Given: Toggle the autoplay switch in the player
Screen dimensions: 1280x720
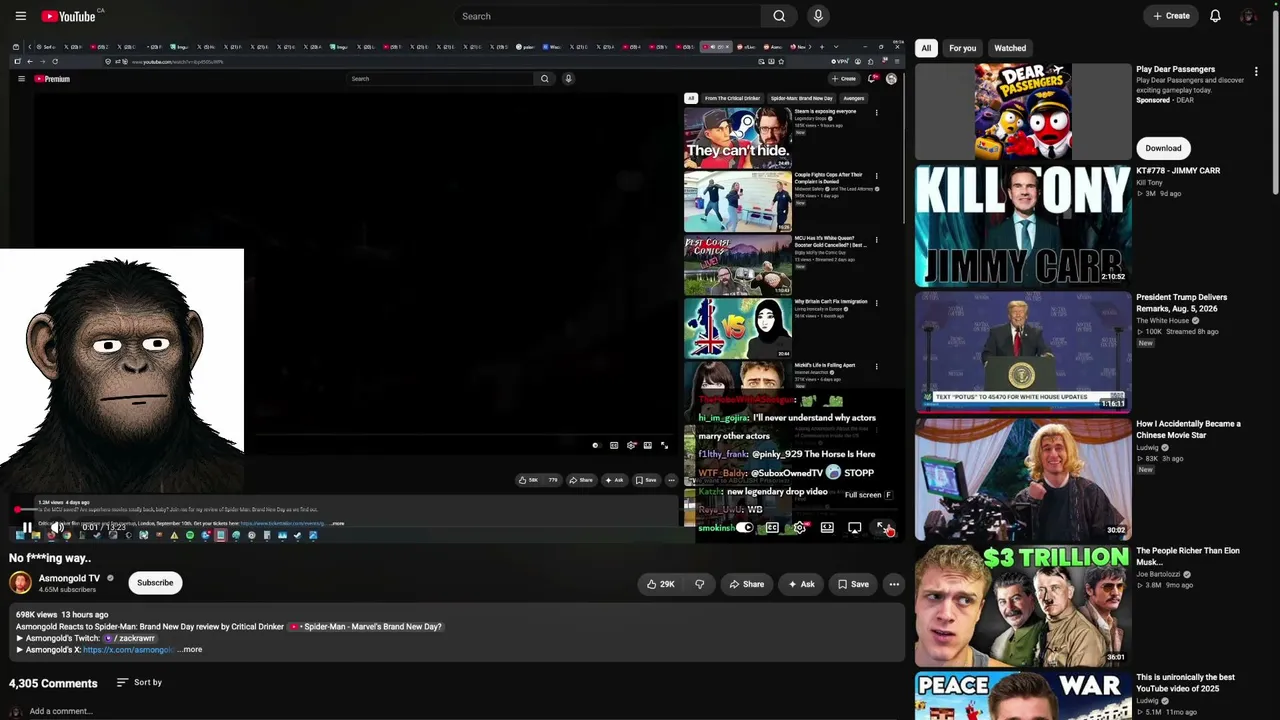Looking at the screenshot, I should pos(744,527).
